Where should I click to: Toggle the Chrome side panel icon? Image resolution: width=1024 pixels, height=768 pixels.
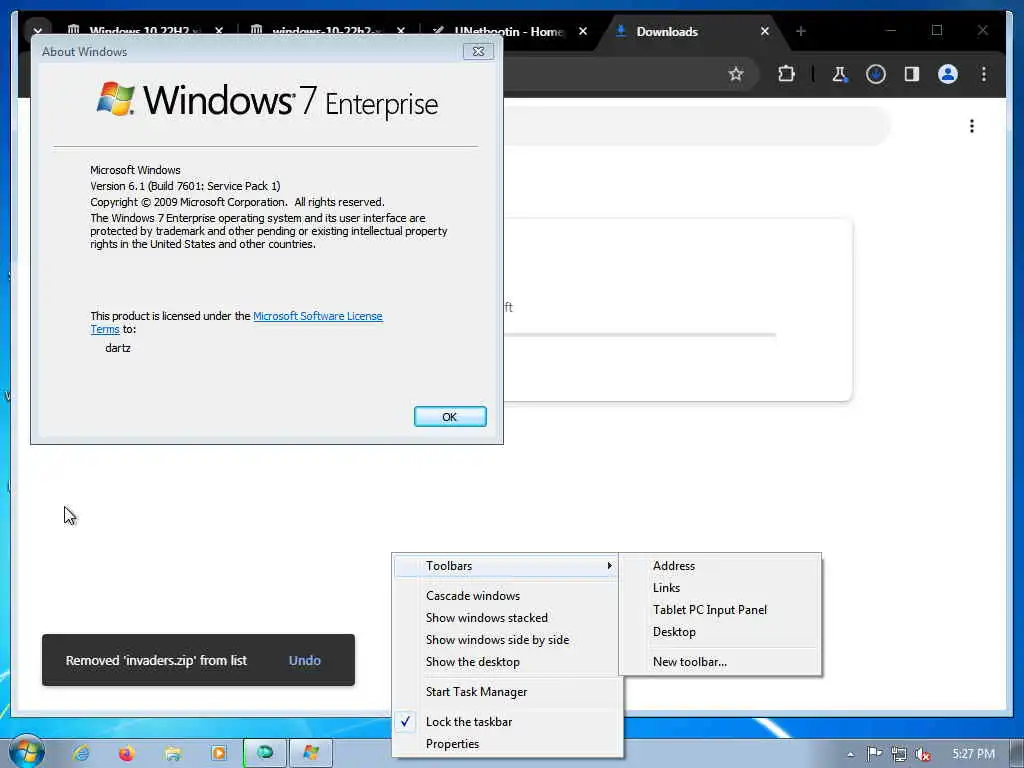[x=912, y=74]
